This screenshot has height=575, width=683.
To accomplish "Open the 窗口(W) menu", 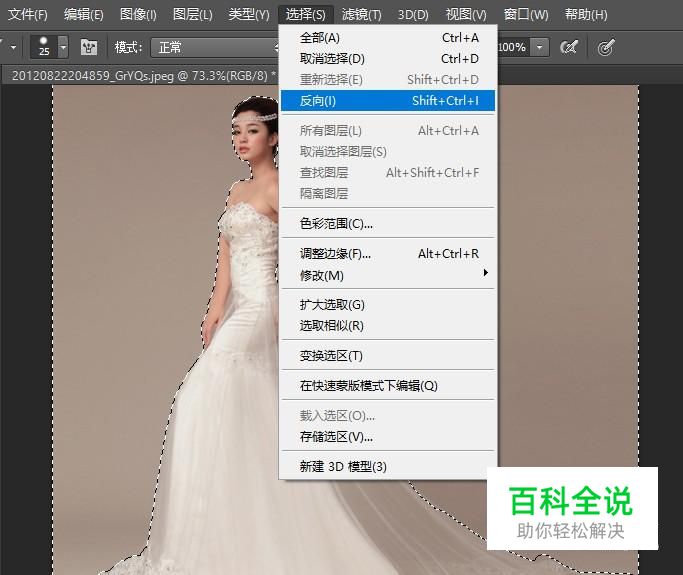I will point(525,14).
